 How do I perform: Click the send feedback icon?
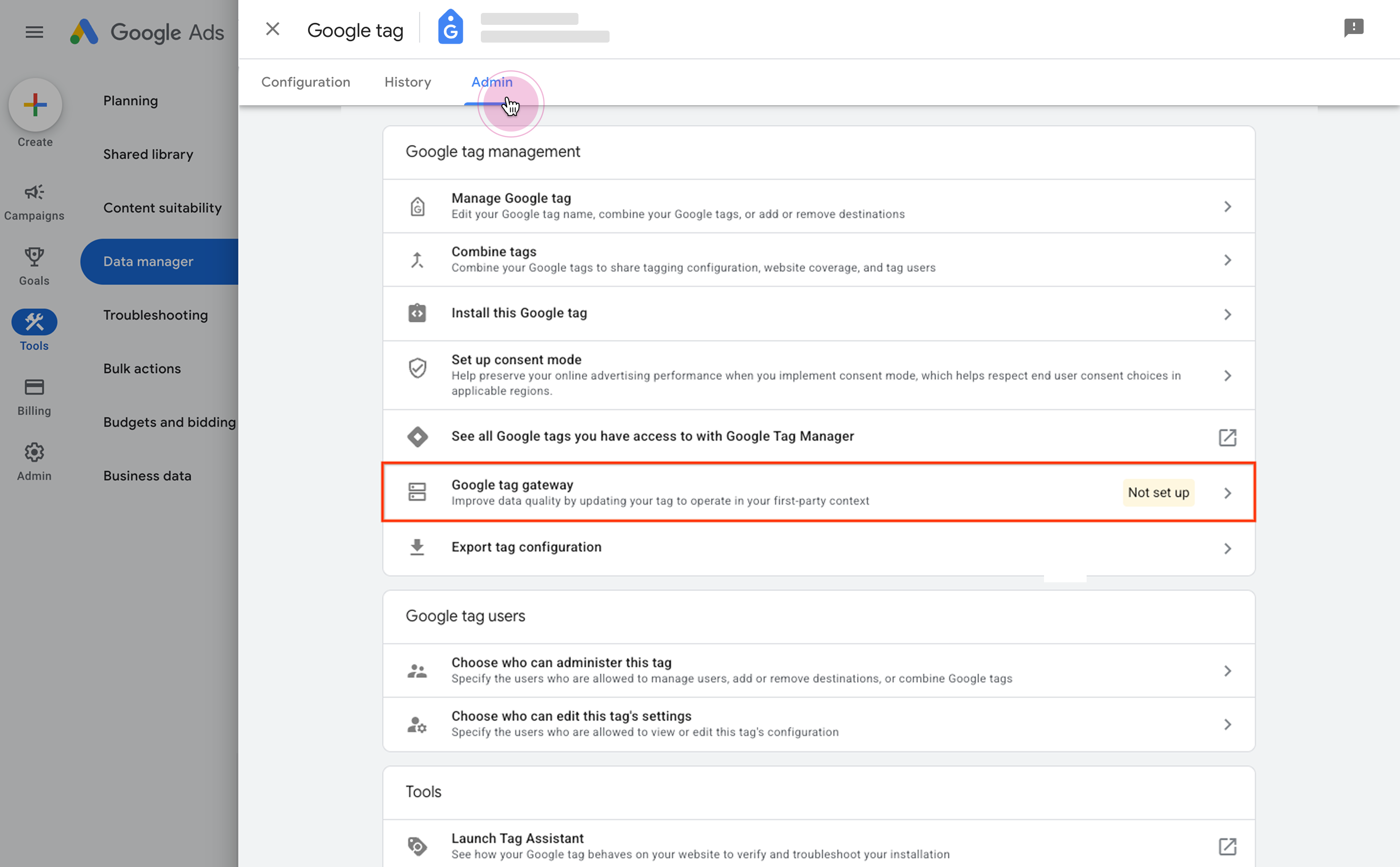(1354, 28)
